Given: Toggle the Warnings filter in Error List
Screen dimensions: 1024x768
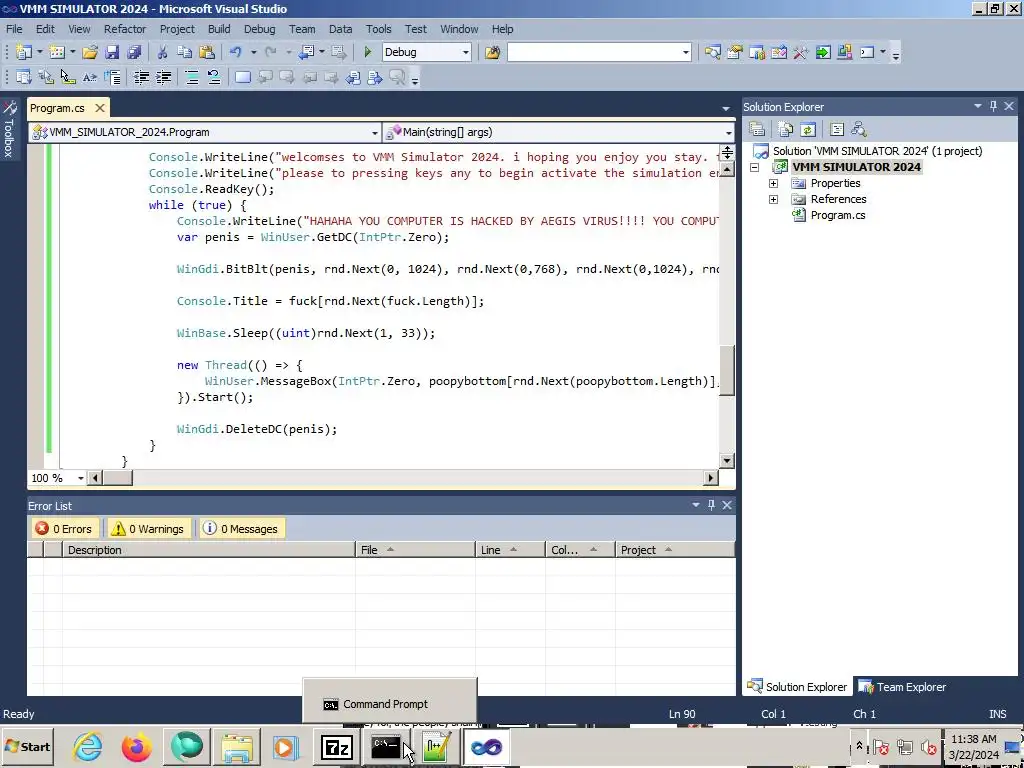Looking at the screenshot, I should pyautogui.click(x=148, y=529).
